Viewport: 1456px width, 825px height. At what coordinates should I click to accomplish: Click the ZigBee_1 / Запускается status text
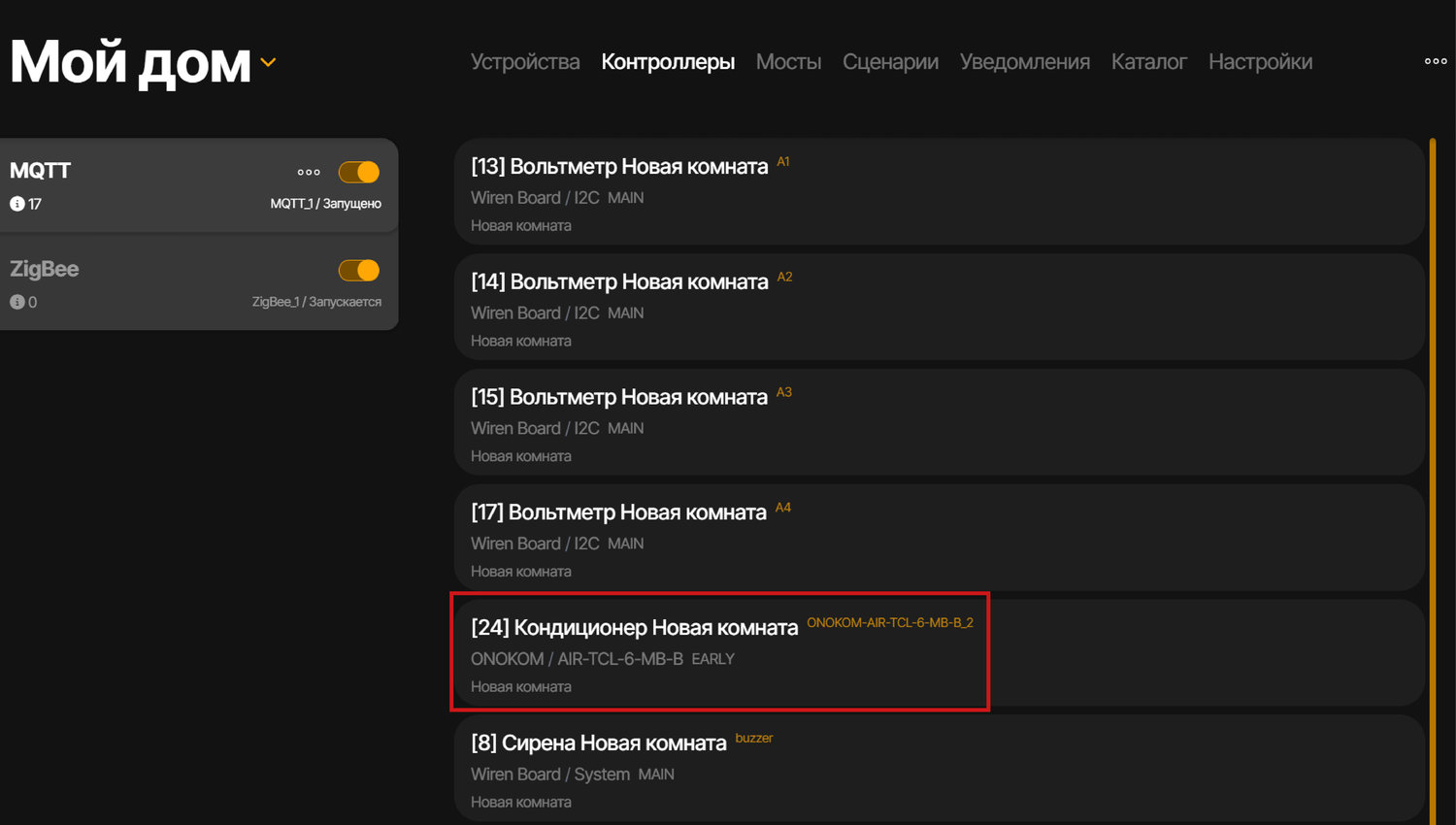[x=316, y=302]
